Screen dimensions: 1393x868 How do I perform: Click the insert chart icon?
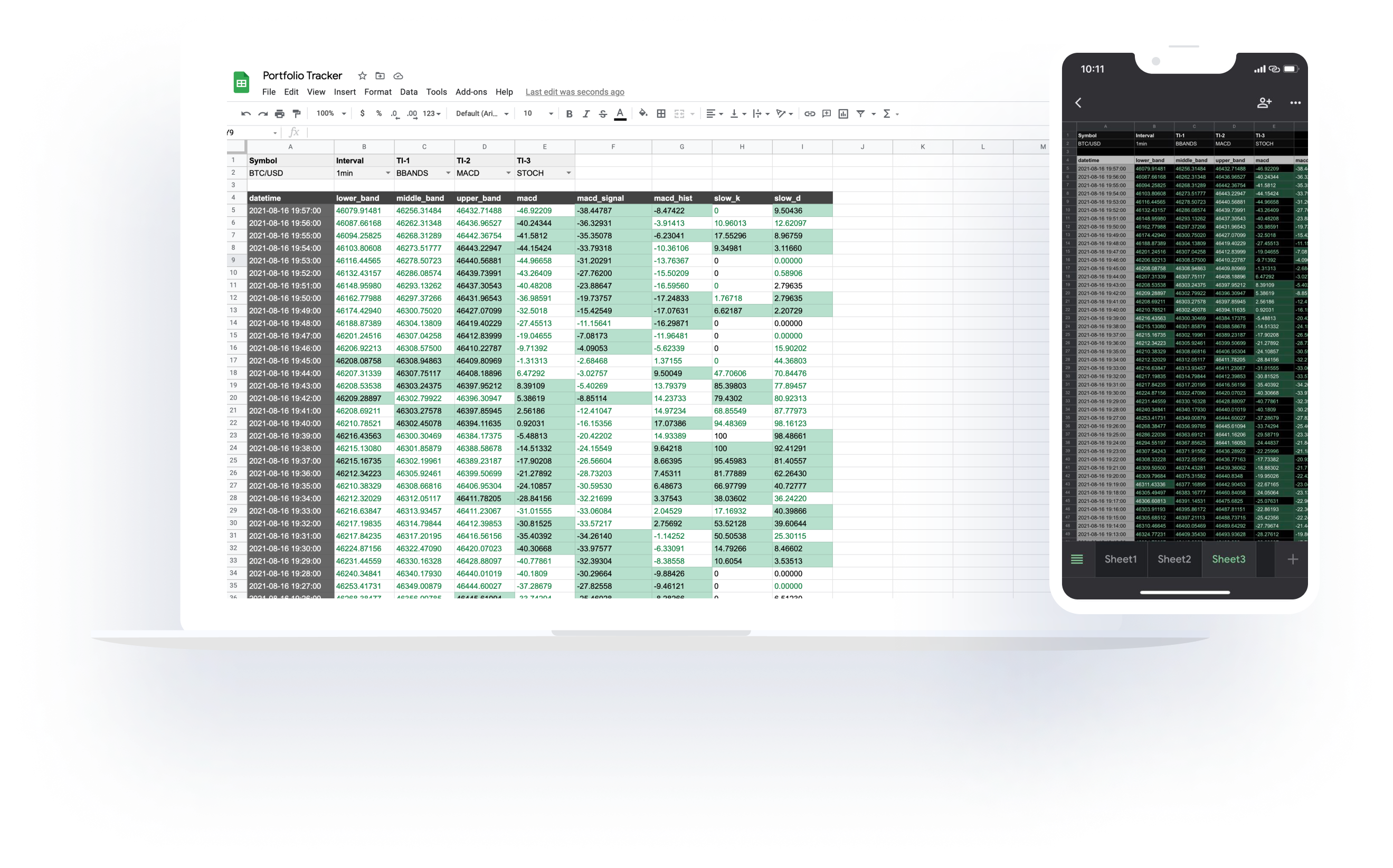[843, 113]
